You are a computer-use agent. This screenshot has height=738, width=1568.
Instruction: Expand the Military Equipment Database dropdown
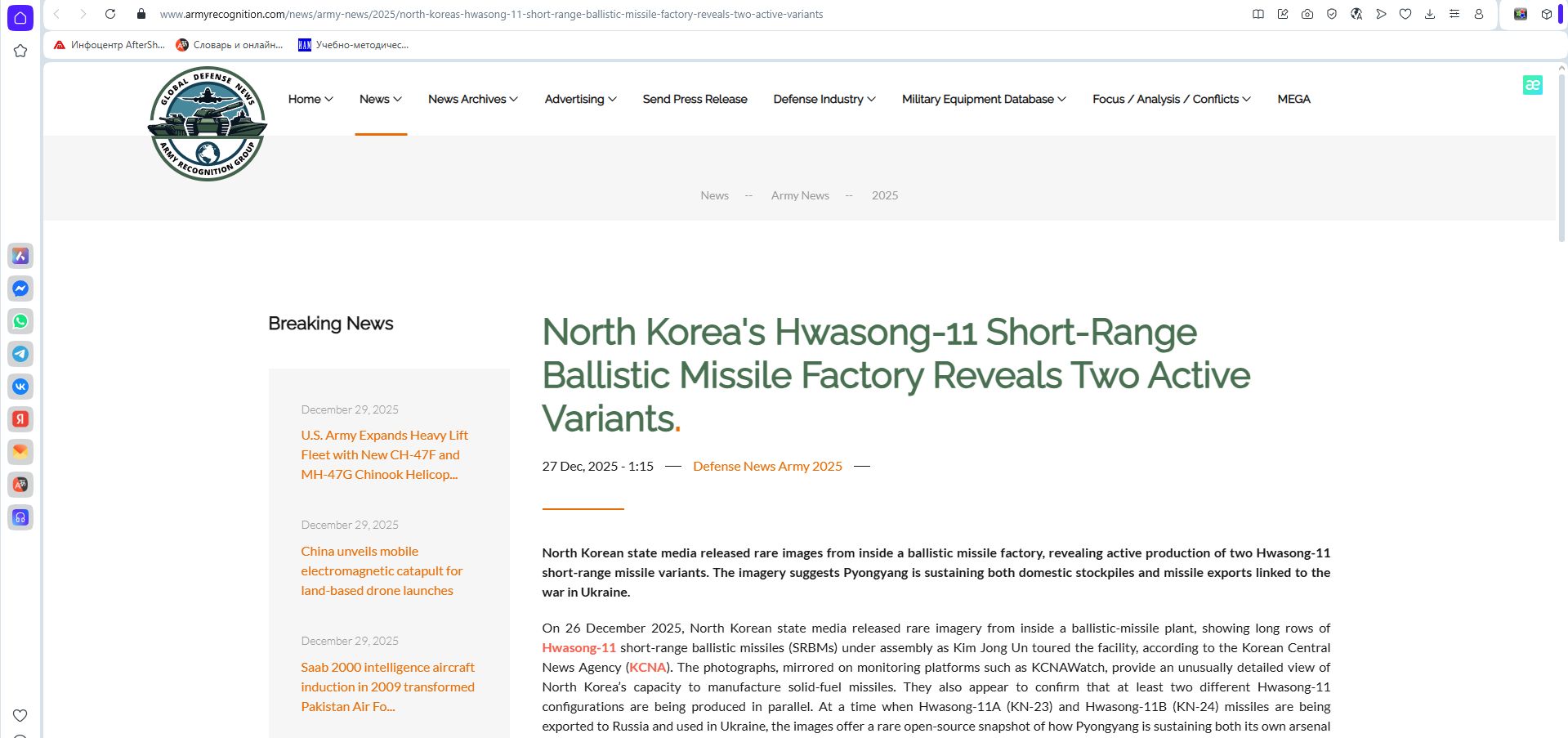tap(983, 99)
